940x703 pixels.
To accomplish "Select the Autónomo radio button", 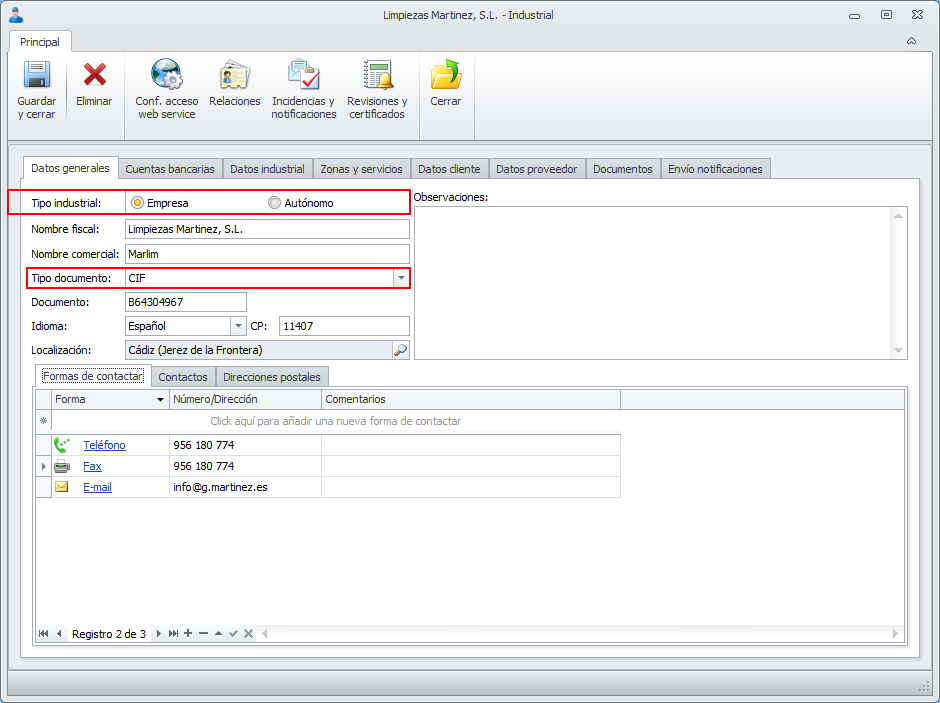I will [x=274, y=203].
